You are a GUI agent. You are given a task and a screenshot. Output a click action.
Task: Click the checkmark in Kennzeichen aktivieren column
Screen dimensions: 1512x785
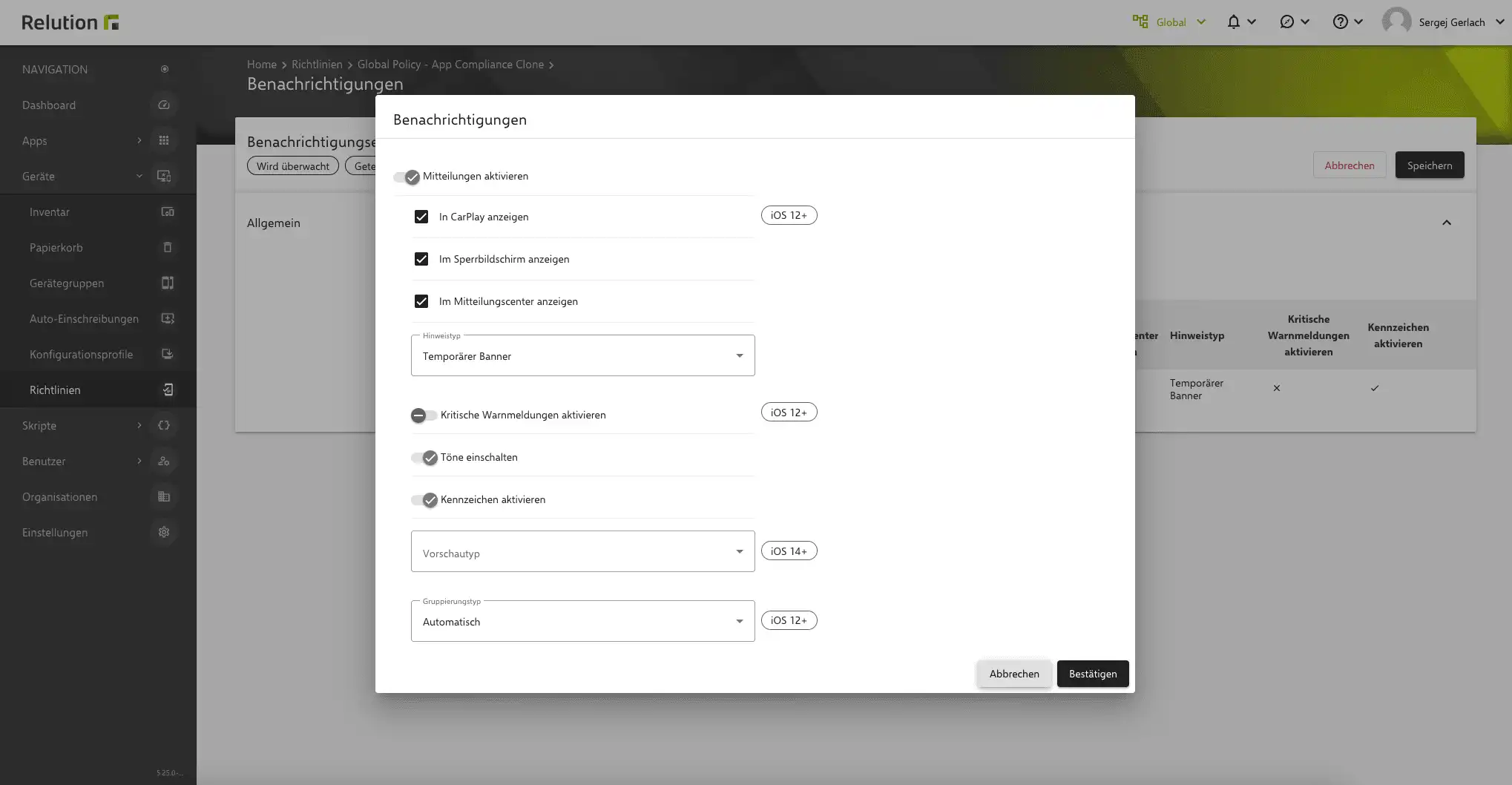[x=1375, y=388]
